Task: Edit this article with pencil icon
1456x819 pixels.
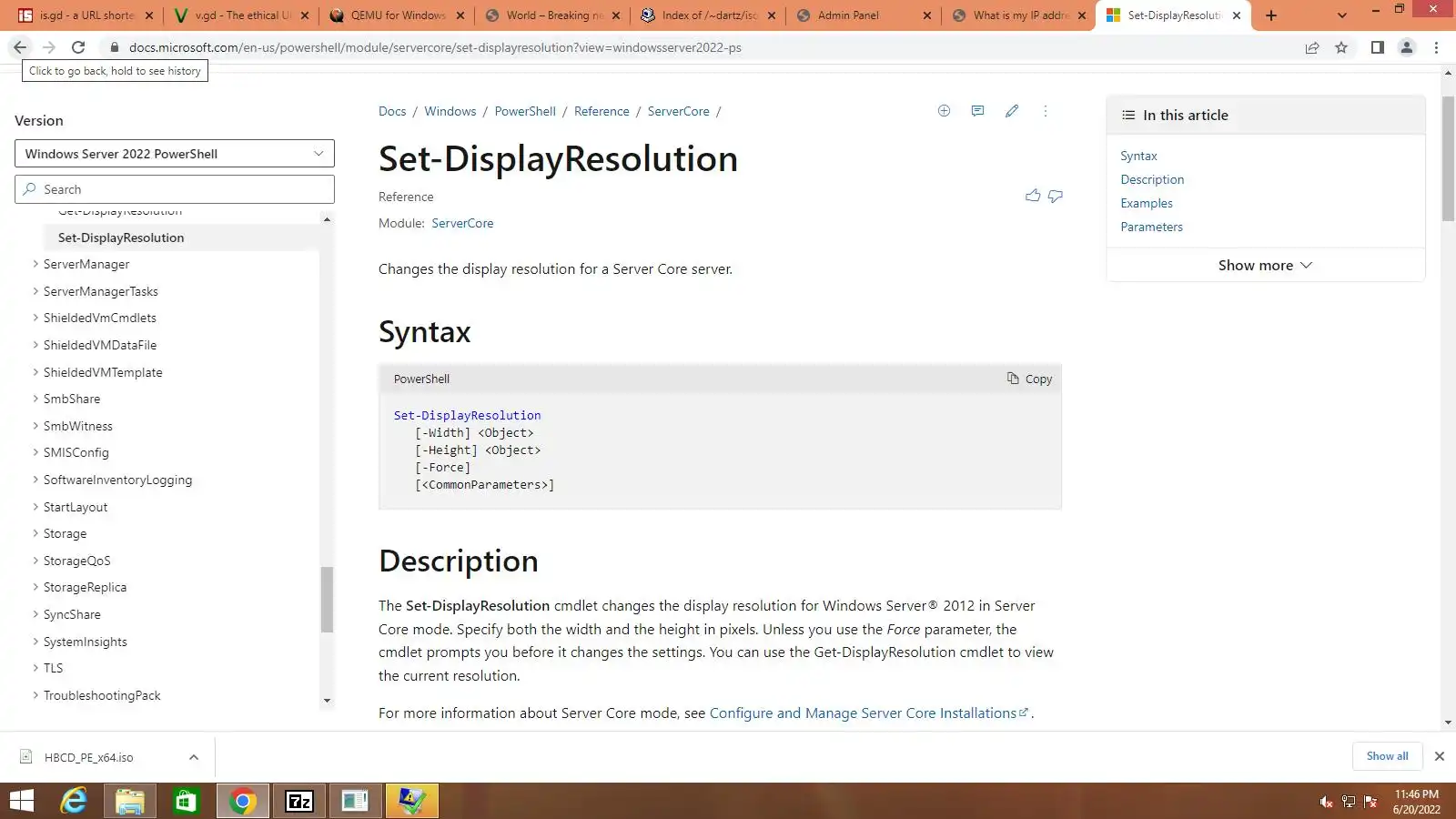Action: tap(1012, 111)
